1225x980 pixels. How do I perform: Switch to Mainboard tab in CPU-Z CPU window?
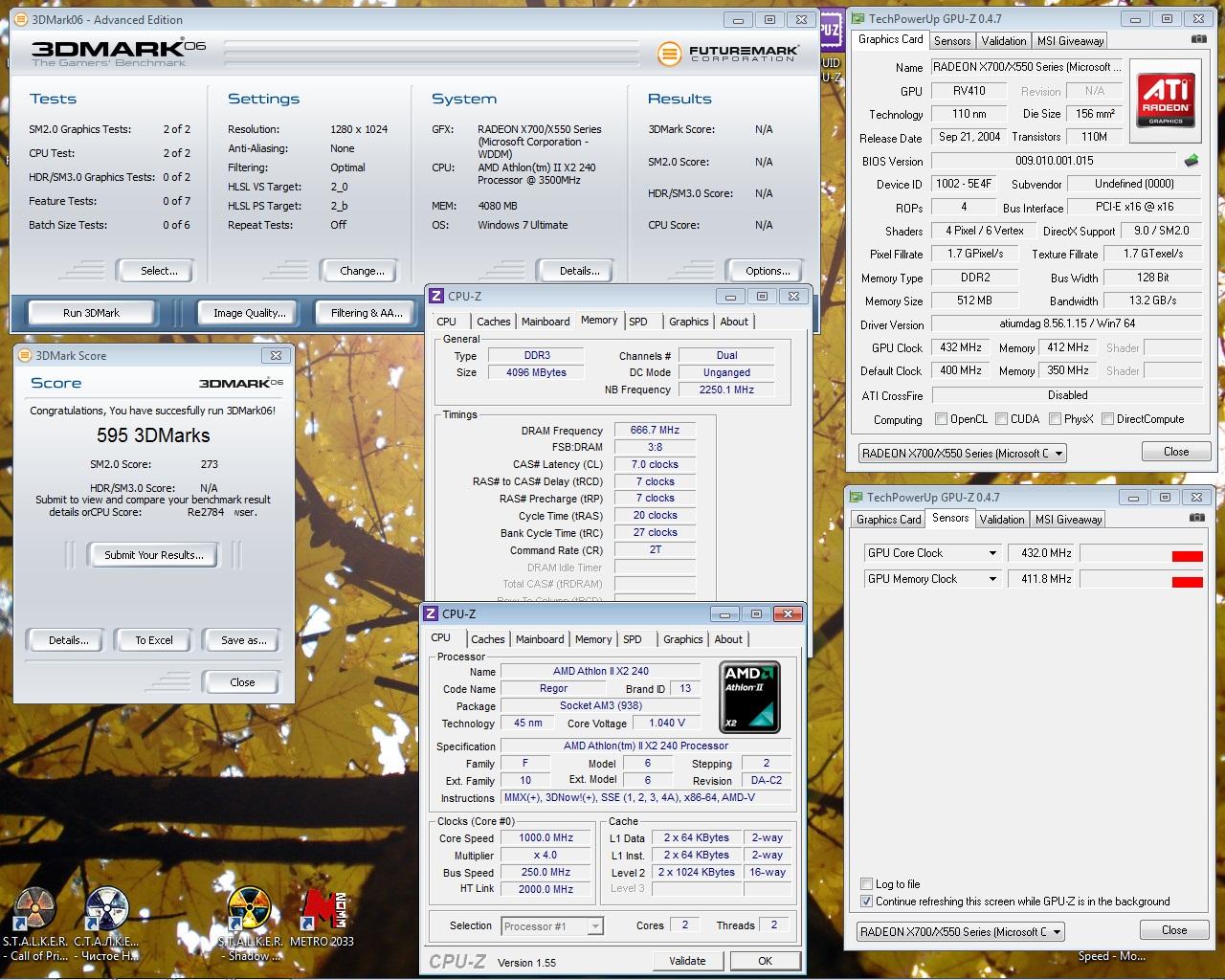[x=540, y=639]
